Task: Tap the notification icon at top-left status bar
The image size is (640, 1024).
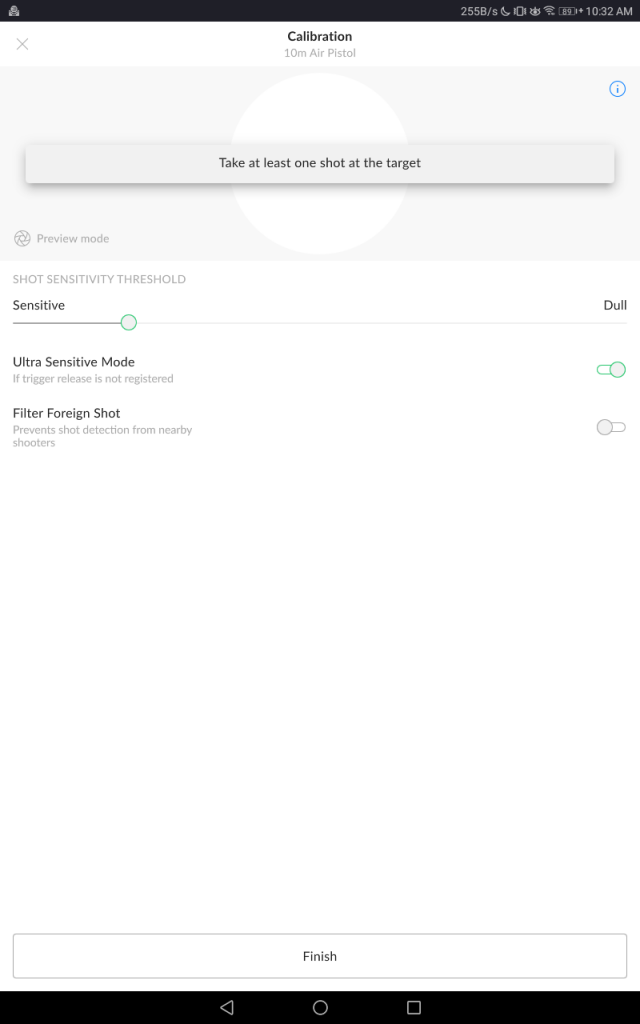Action: [14, 10]
